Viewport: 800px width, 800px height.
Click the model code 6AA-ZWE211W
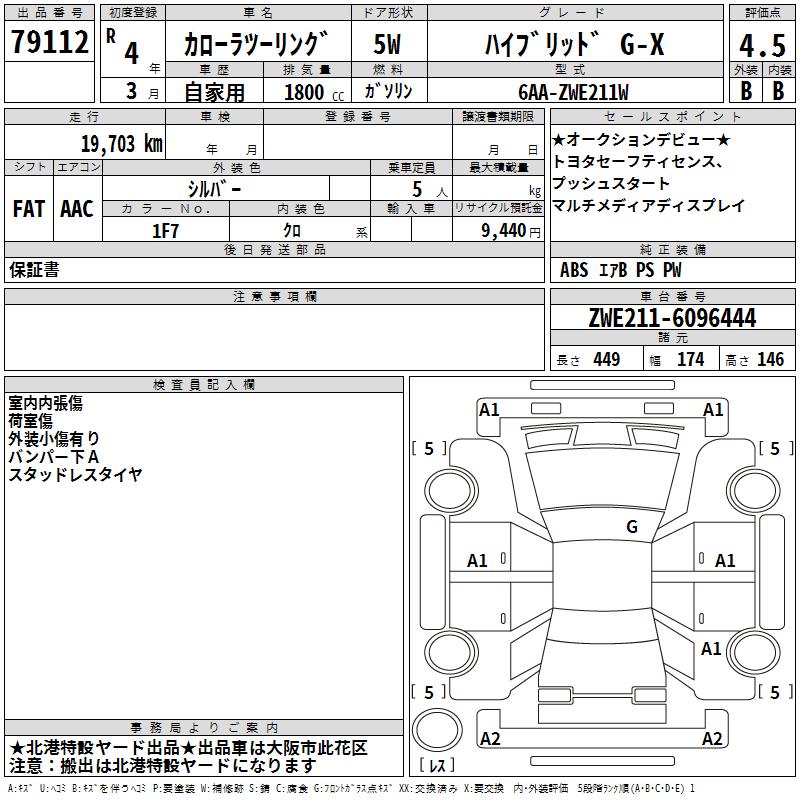[573, 92]
